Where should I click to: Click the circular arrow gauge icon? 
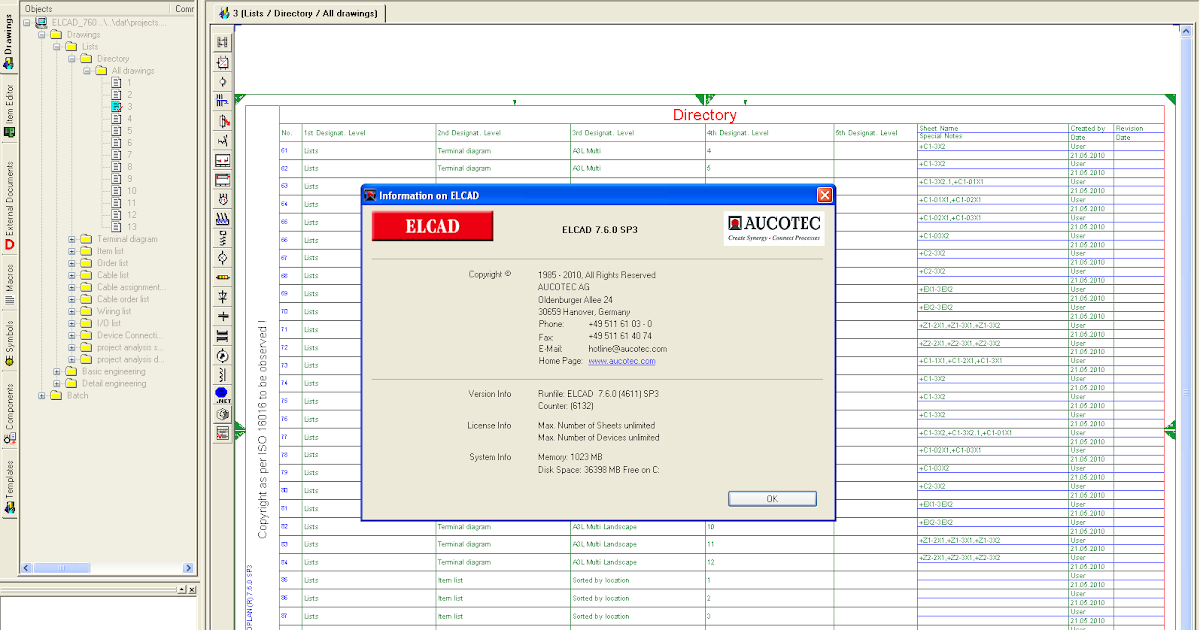223,355
